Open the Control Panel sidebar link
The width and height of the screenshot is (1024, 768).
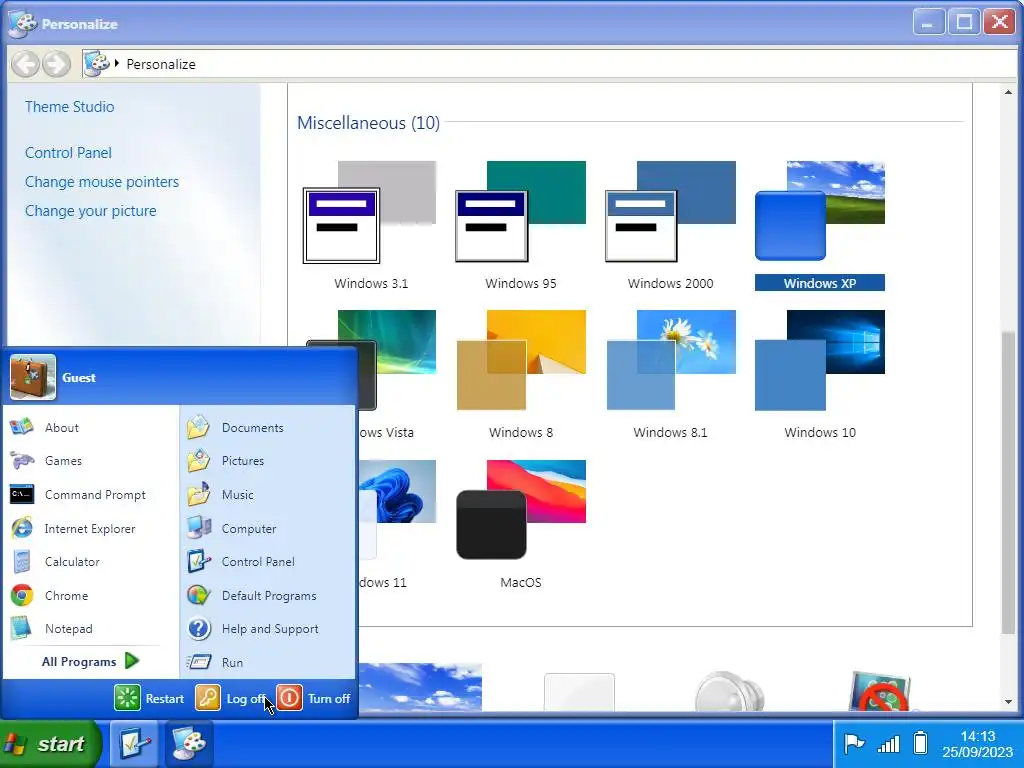68,153
